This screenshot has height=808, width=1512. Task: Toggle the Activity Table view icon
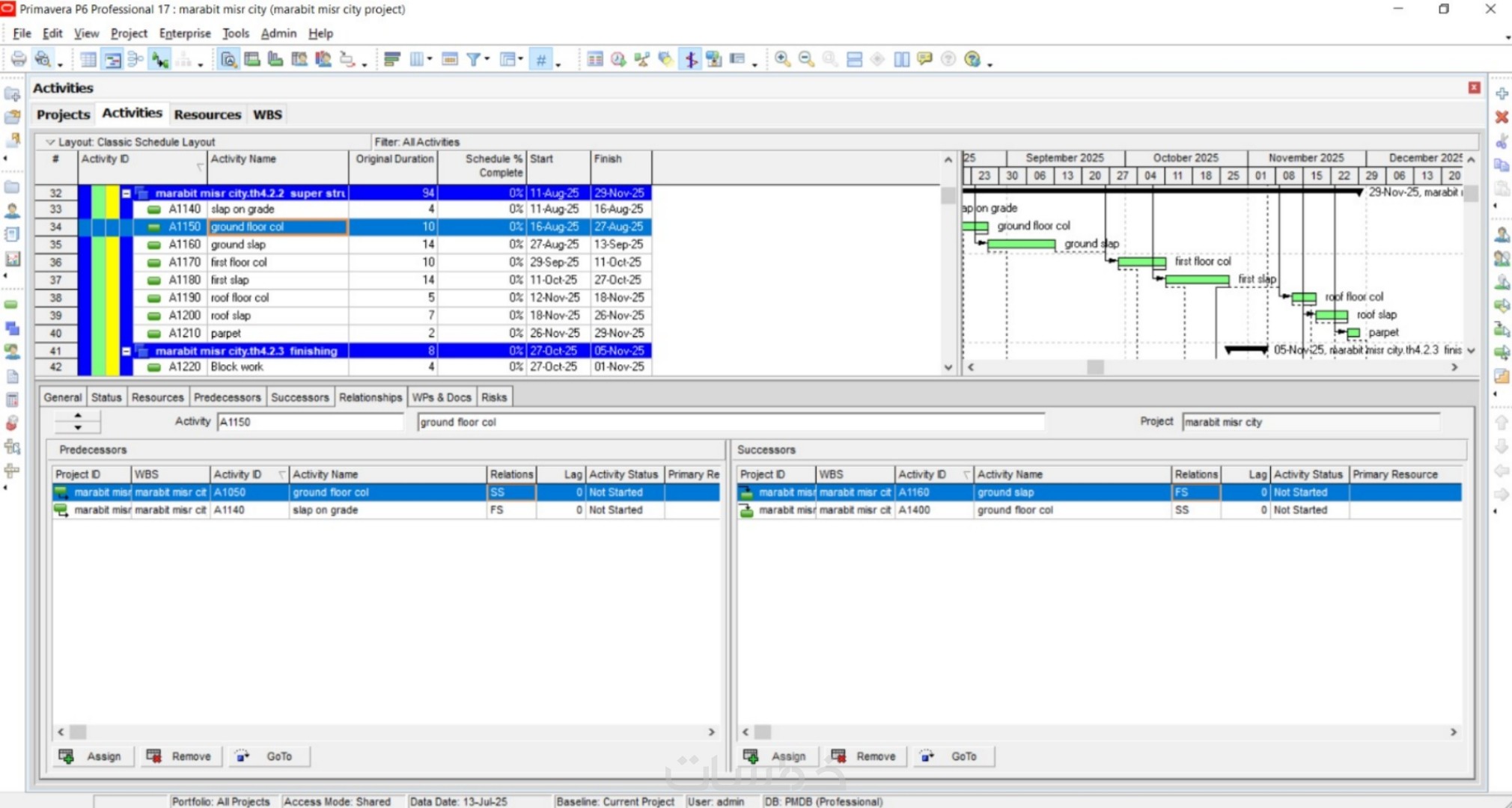point(88,59)
